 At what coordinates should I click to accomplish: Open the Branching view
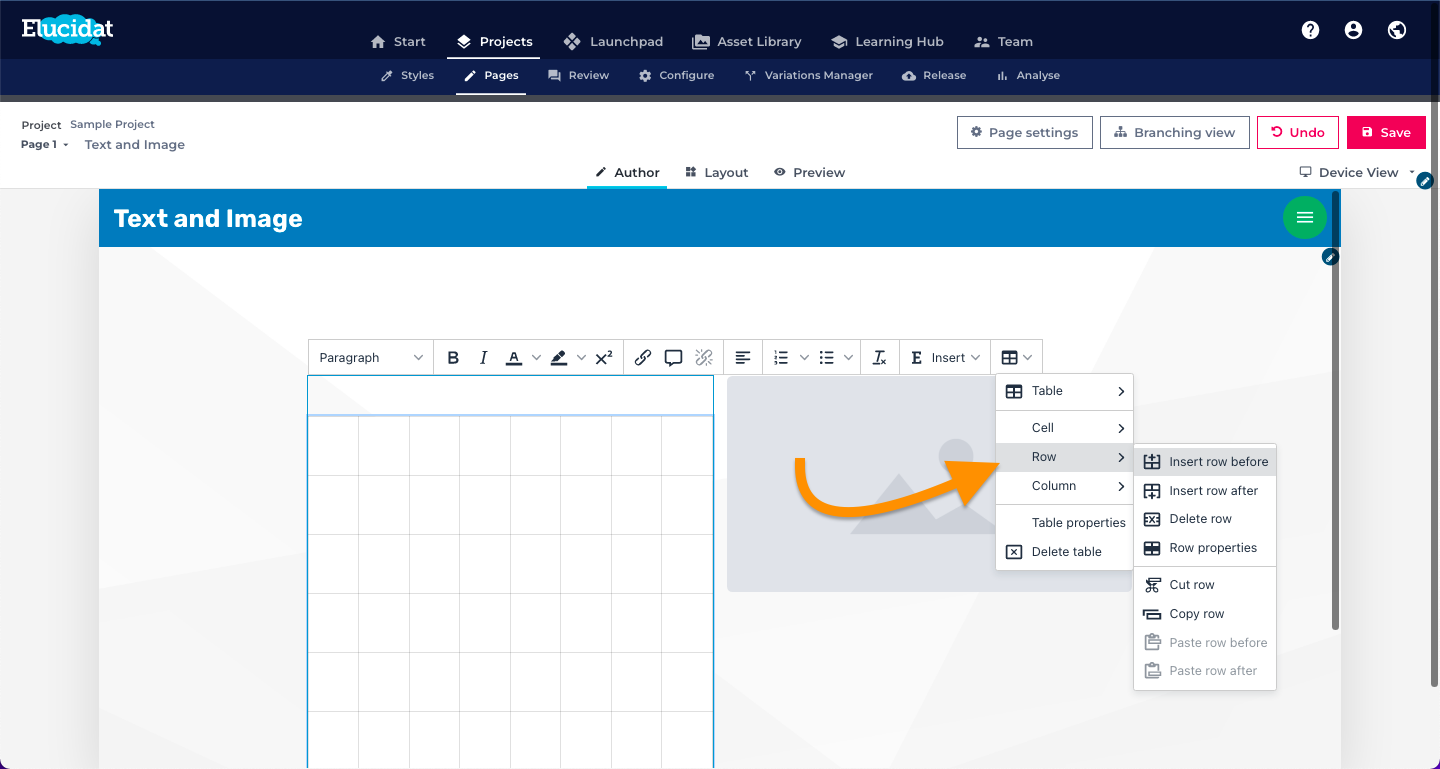pos(1175,132)
